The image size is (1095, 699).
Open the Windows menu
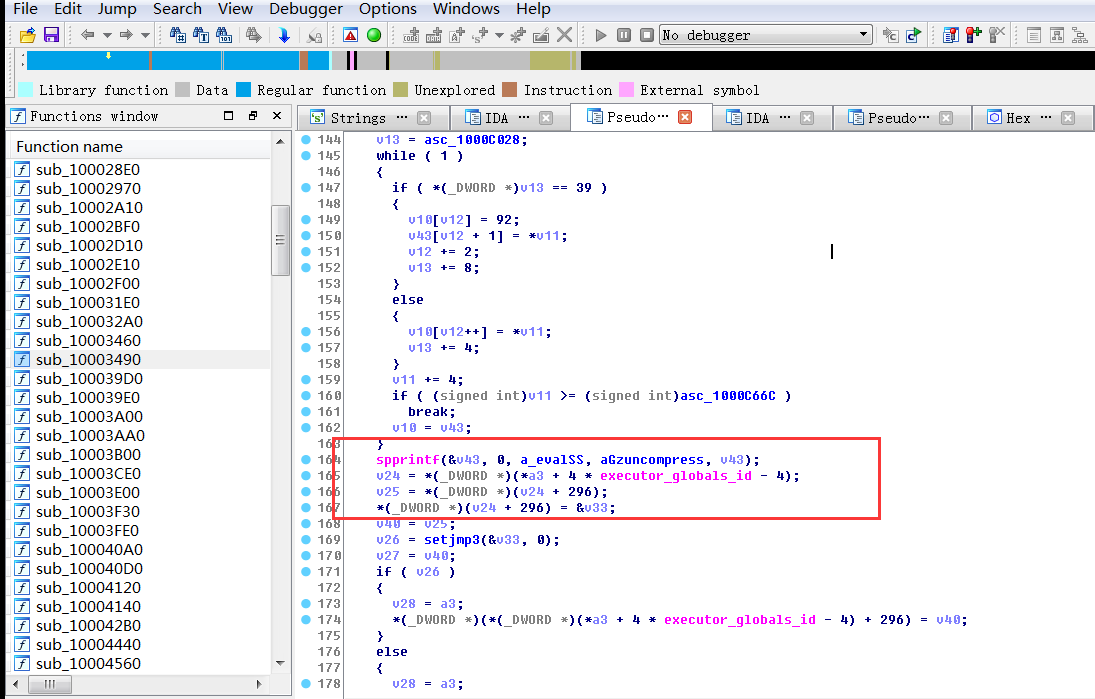tap(466, 9)
